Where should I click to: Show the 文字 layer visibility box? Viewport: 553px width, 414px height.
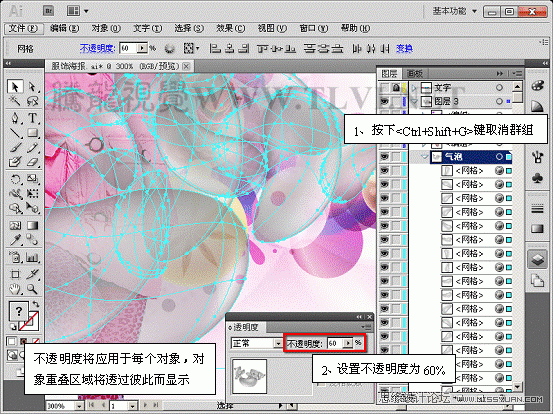point(384,87)
